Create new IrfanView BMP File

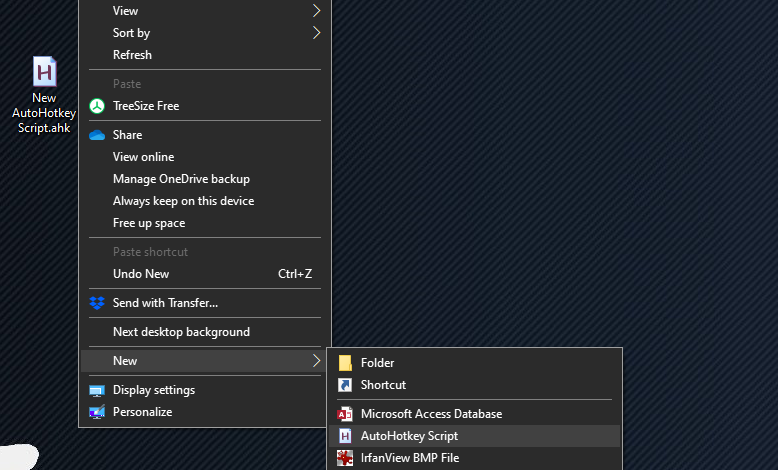(x=474, y=458)
